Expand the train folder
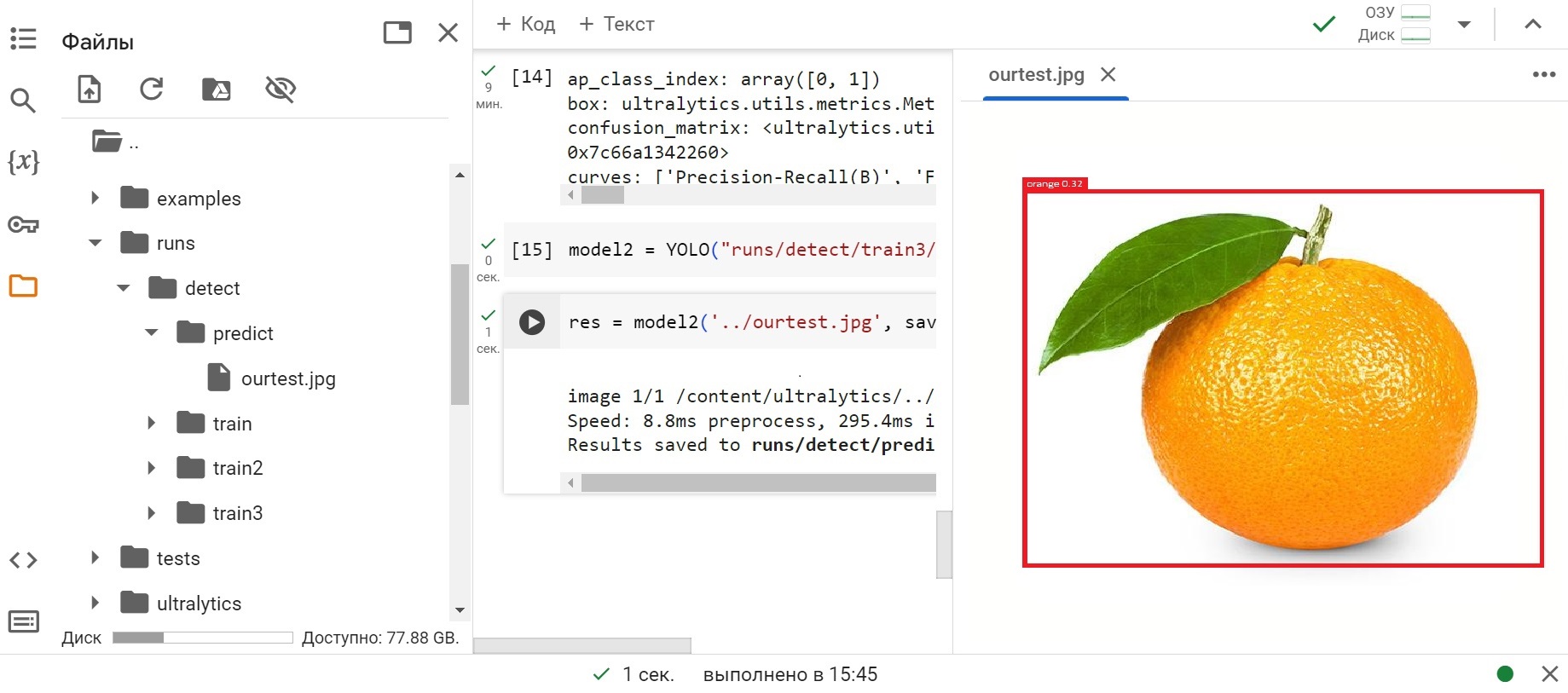This screenshot has width=1568, height=693. [151, 423]
